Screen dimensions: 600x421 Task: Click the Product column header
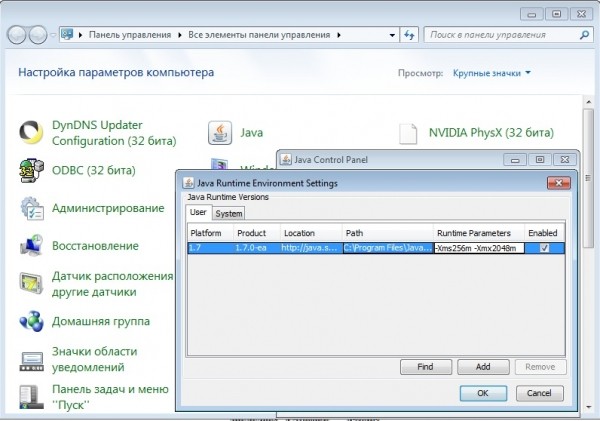257,233
